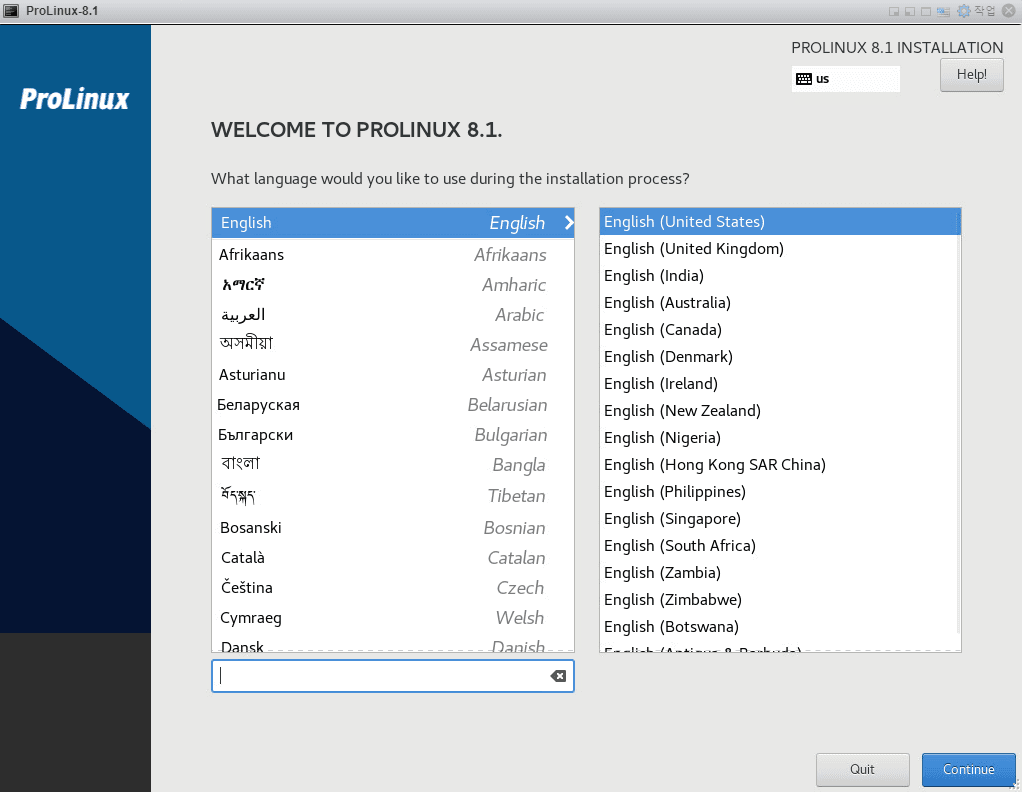Click the locale list vertical scrollbar
The width and height of the screenshot is (1022, 792).
(959, 420)
